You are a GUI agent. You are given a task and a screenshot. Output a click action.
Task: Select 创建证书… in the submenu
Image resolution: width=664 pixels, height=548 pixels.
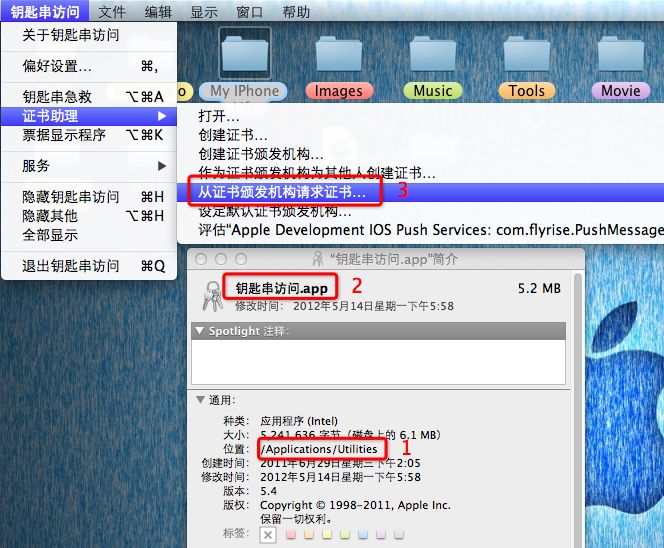point(420,135)
